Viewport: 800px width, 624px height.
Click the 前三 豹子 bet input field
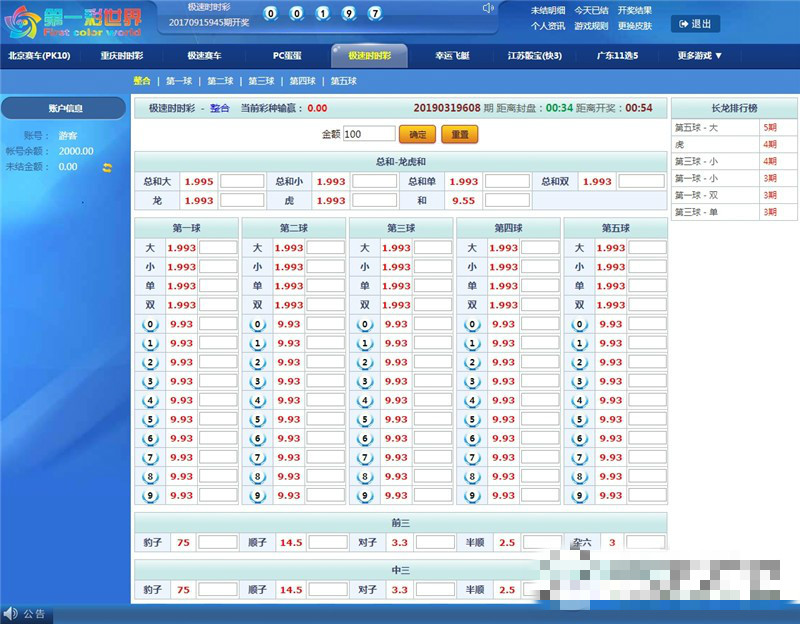pos(217,542)
